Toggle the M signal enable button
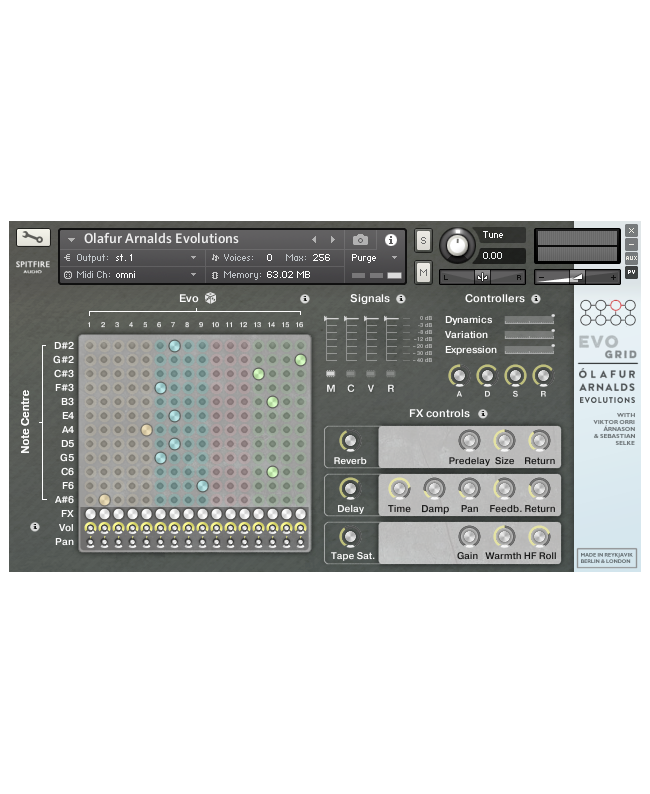Screen dimensions: 650x794 (331, 374)
